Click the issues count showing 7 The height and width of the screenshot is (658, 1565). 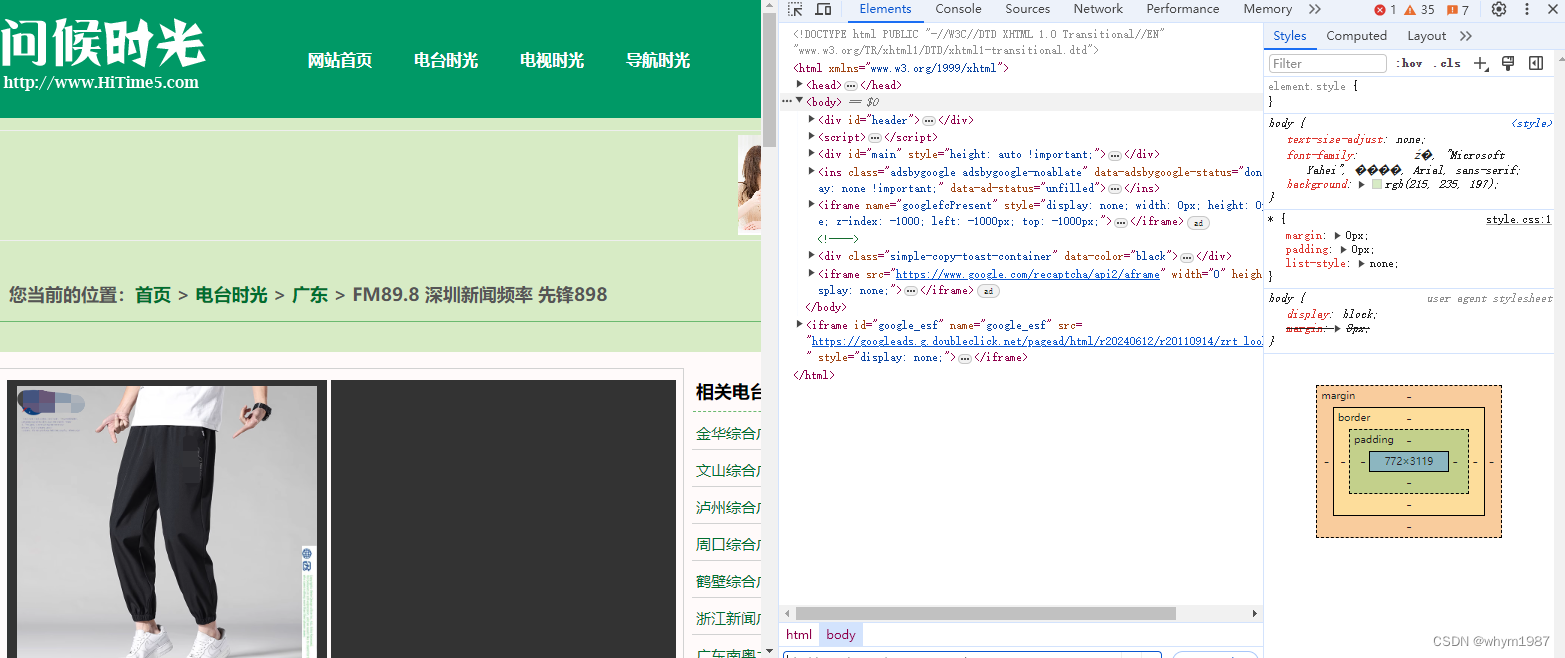(1457, 10)
